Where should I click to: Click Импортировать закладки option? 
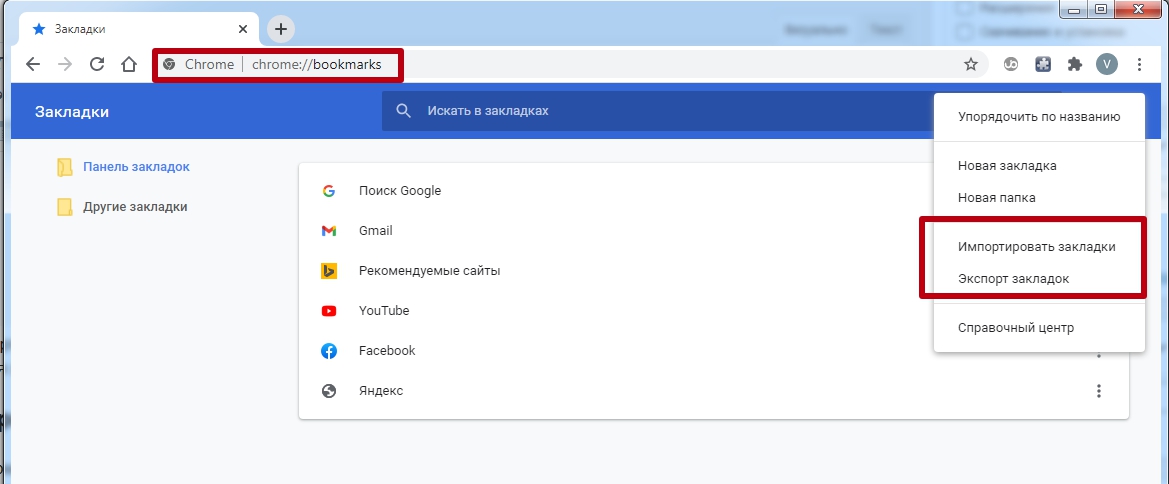(x=1036, y=247)
